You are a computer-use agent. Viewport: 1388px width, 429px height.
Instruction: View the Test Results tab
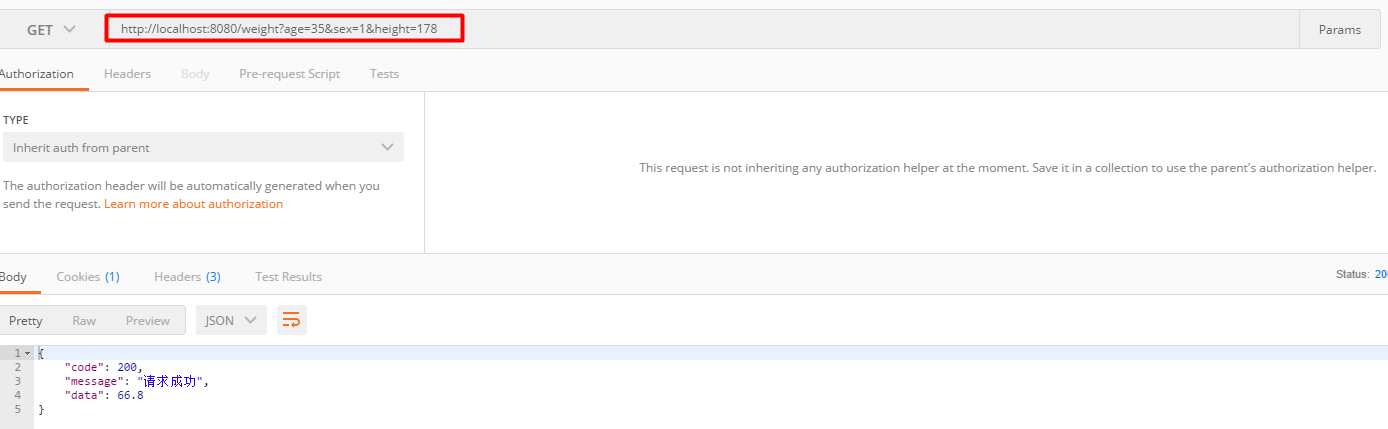[288, 276]
